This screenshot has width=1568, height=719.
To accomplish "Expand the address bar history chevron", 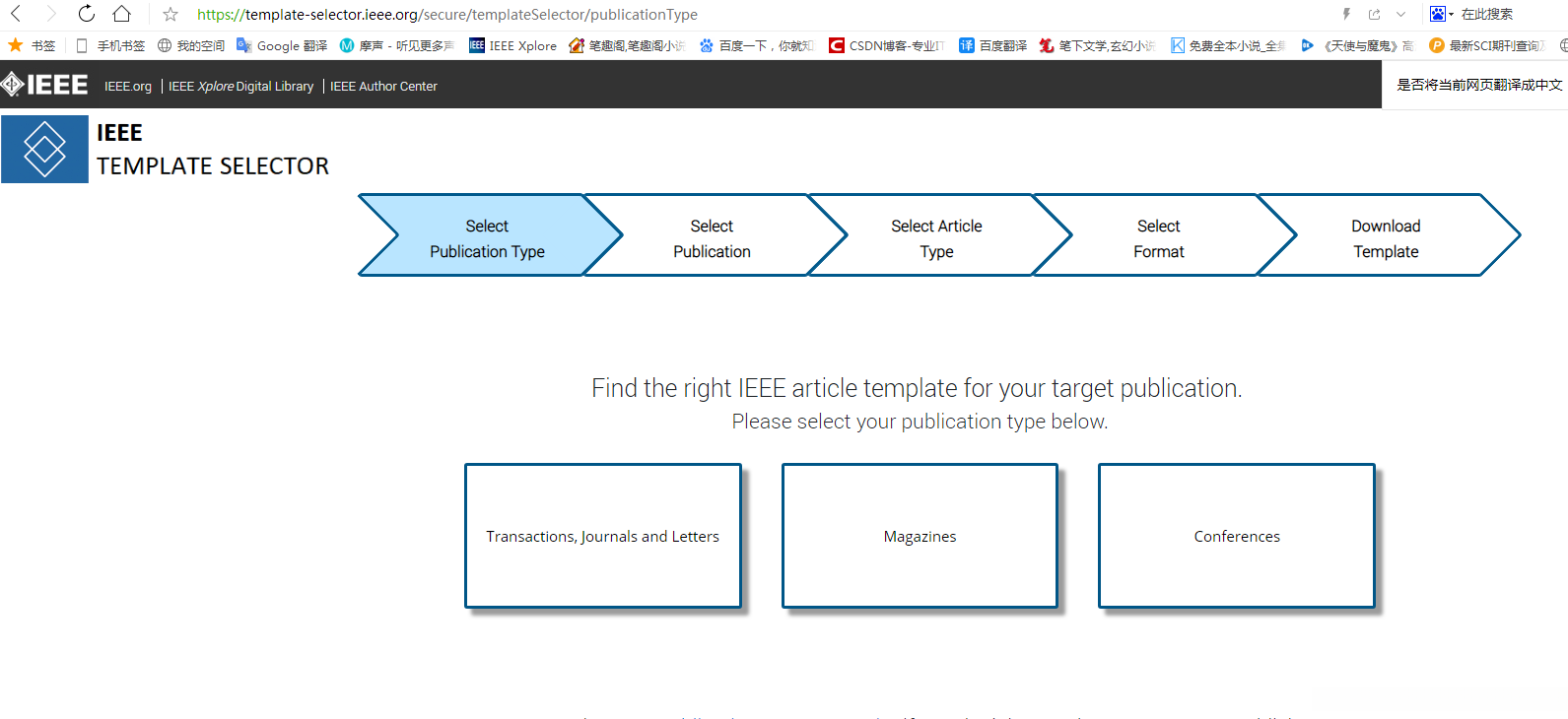I will point(1400,14).
